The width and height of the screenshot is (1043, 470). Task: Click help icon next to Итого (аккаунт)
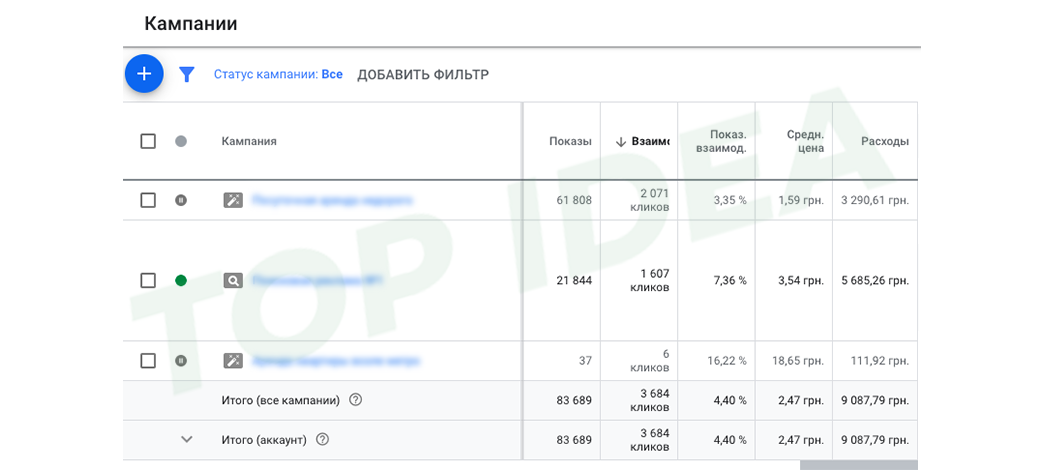[322, 439]
